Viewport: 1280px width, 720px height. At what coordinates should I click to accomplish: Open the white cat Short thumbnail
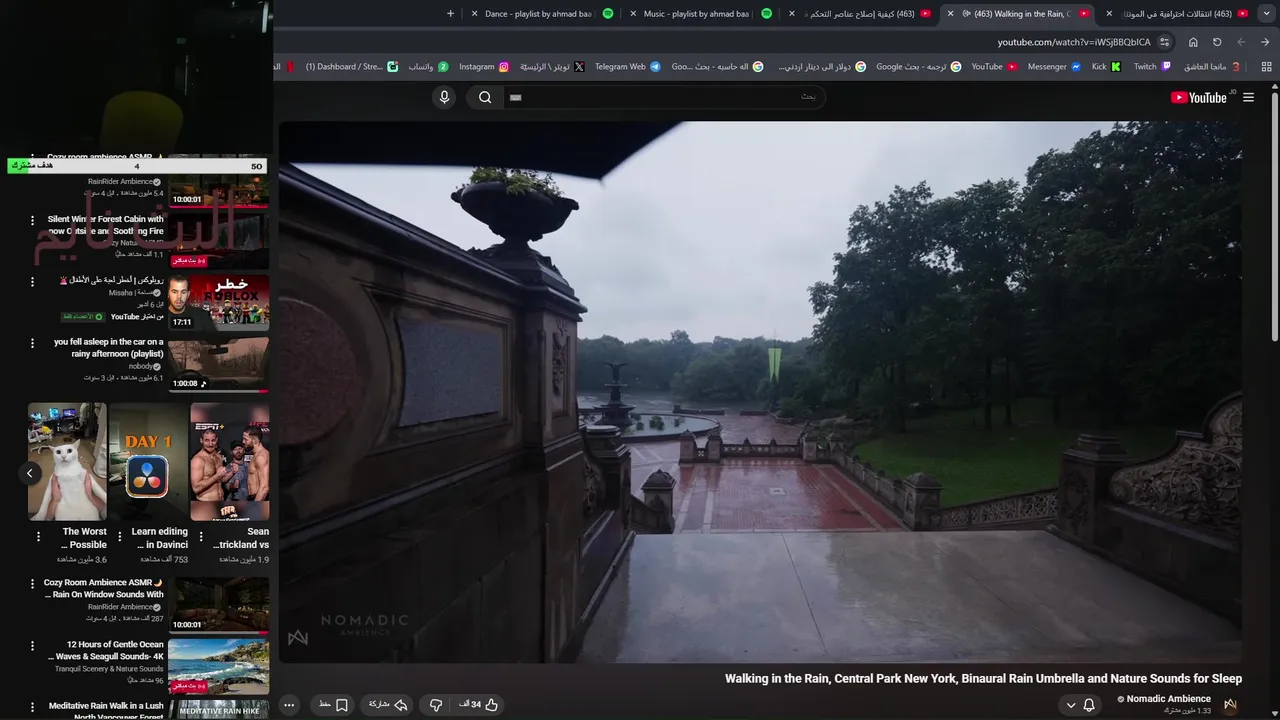click(67, 462)
